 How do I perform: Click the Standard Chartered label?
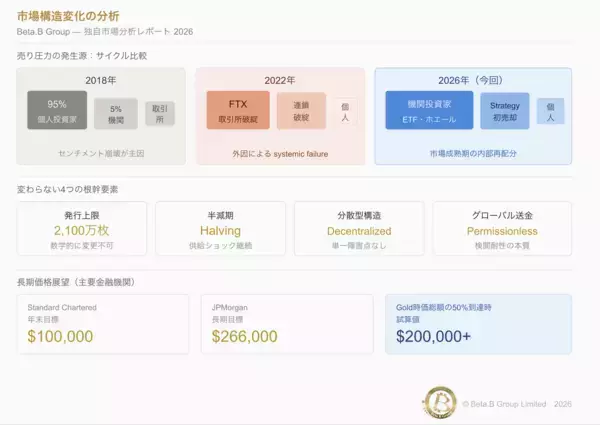pyautogui.click(x=62, y=308)
